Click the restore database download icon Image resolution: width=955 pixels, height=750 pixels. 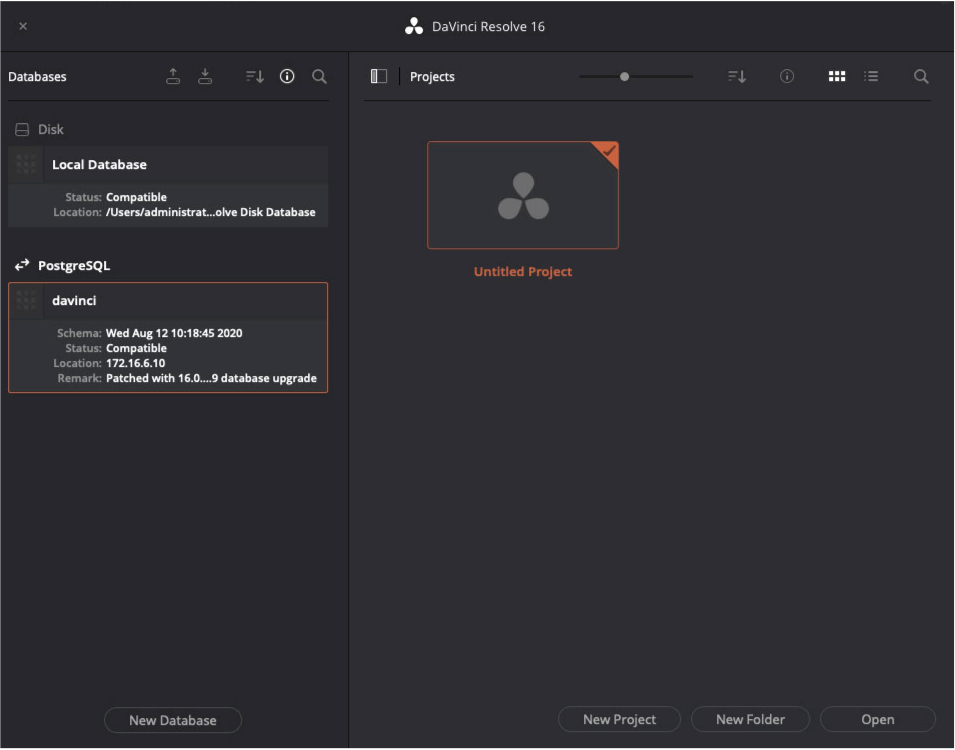coord(205,76)
